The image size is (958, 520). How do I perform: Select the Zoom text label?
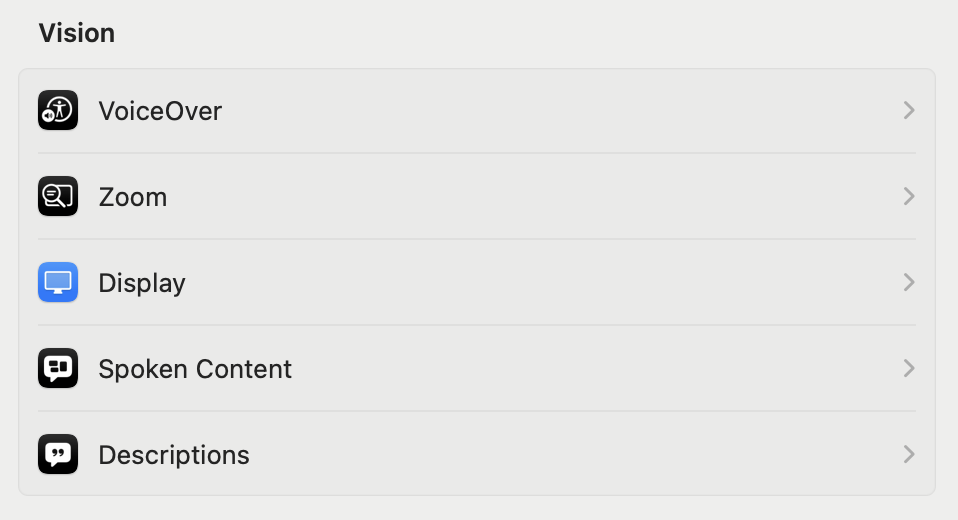(133, 197)
